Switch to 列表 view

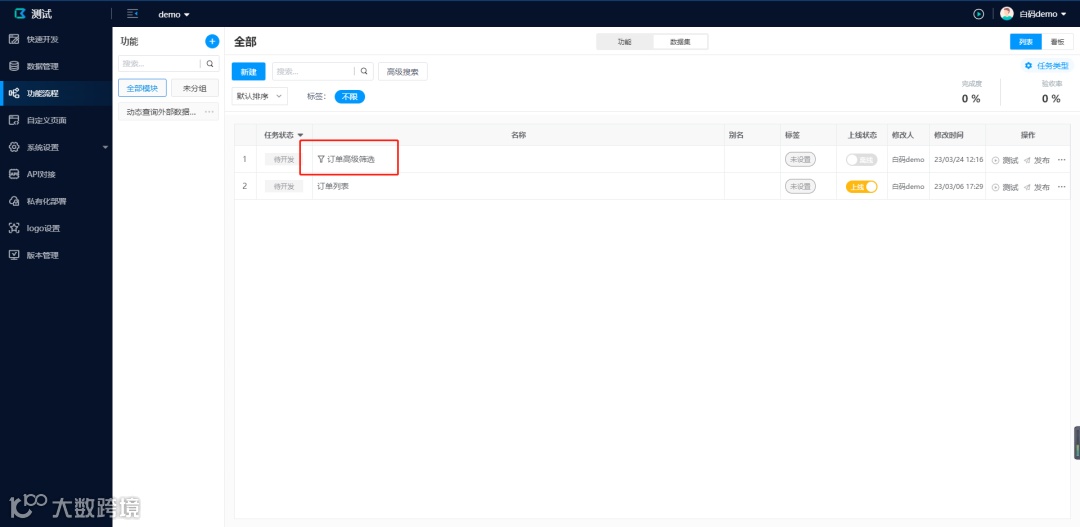point(1026,42)
